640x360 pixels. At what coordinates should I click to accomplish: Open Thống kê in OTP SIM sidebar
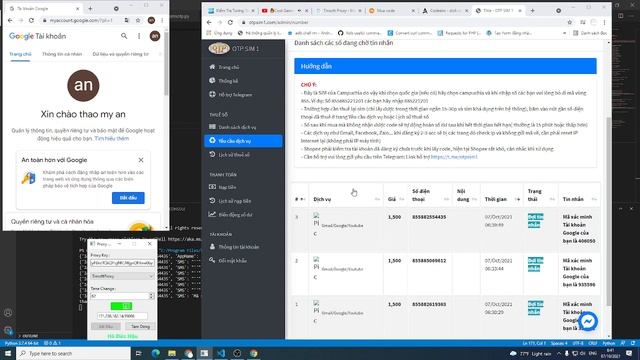pyautogui.click(x=228, y=81)
